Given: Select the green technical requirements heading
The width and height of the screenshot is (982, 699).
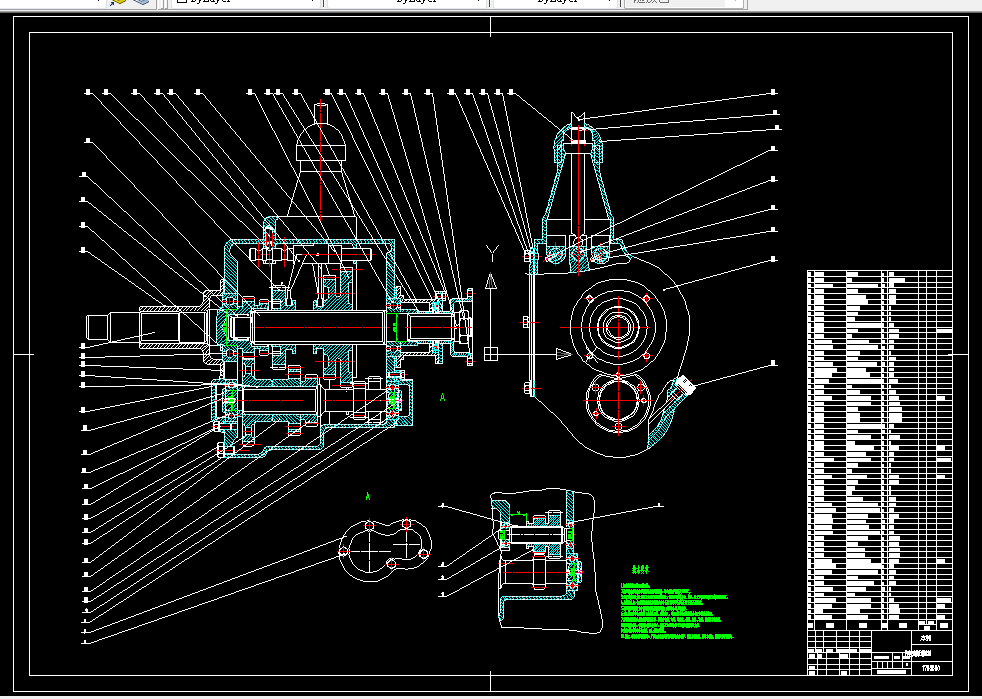Looking at the screenshot, I should coord(640,570).
